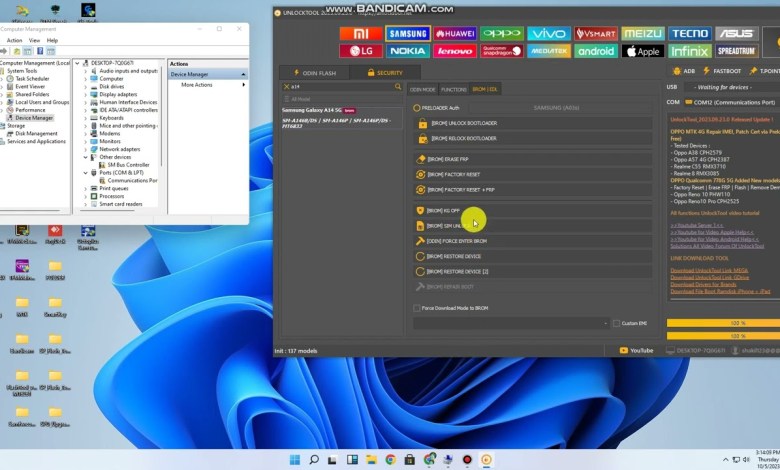Switch to SECURITY tab
Image resolution: width=780 pixels, height=470 pixels.
click(x=385, y=73)
